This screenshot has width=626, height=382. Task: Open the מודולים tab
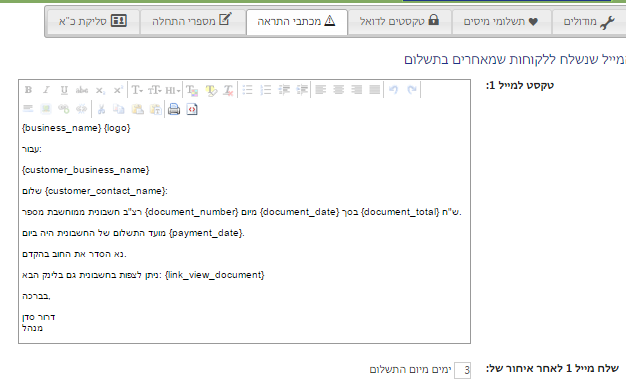point(589,22)
